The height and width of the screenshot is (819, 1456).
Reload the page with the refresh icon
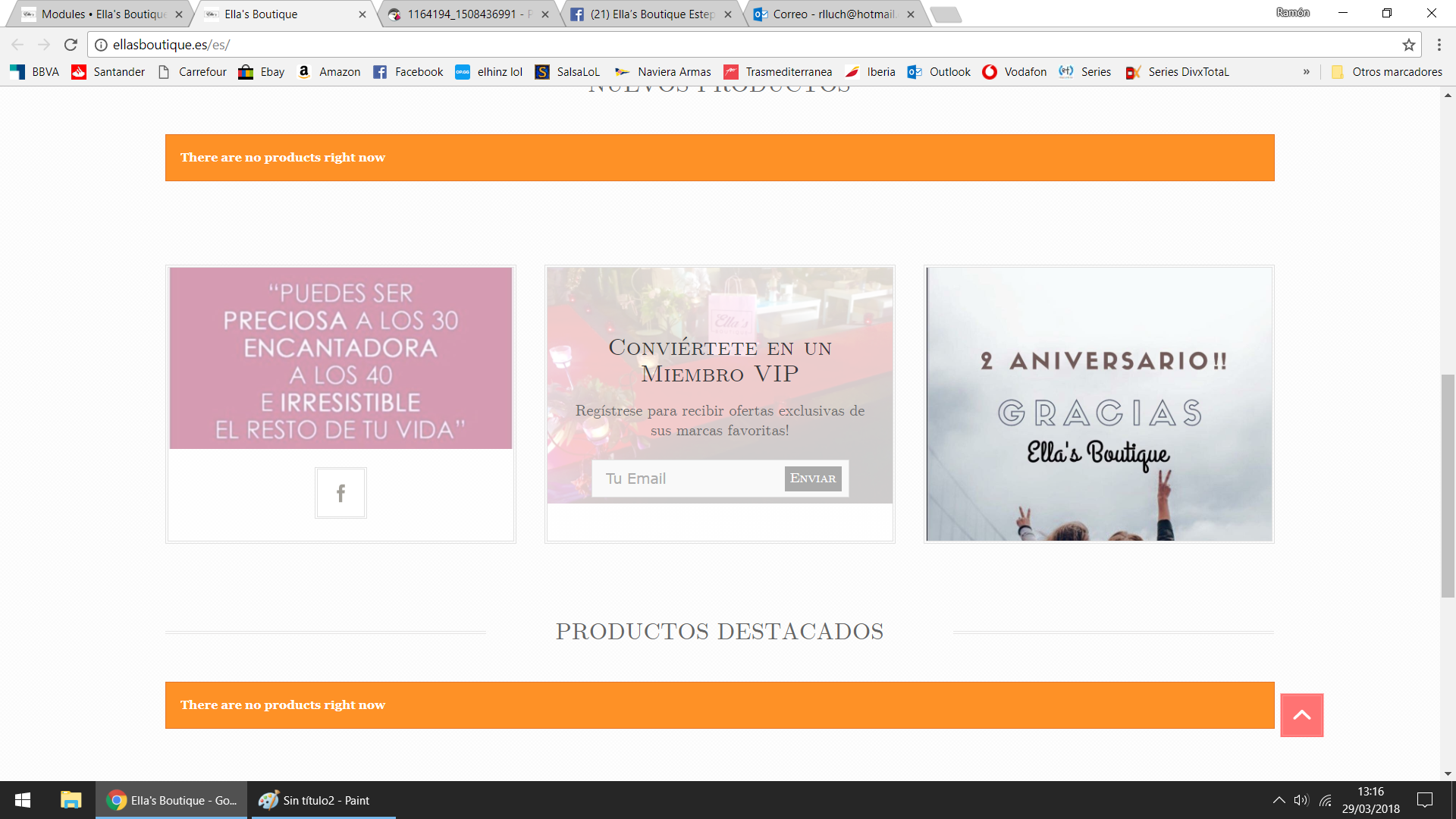pos(71,45)
